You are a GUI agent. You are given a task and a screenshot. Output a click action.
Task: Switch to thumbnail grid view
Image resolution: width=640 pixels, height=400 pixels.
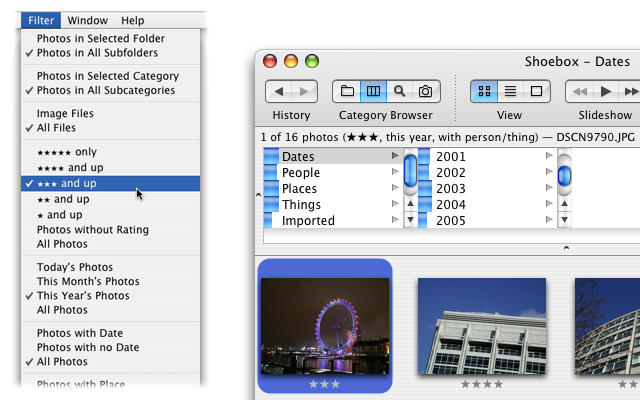[x=484, y=92]
